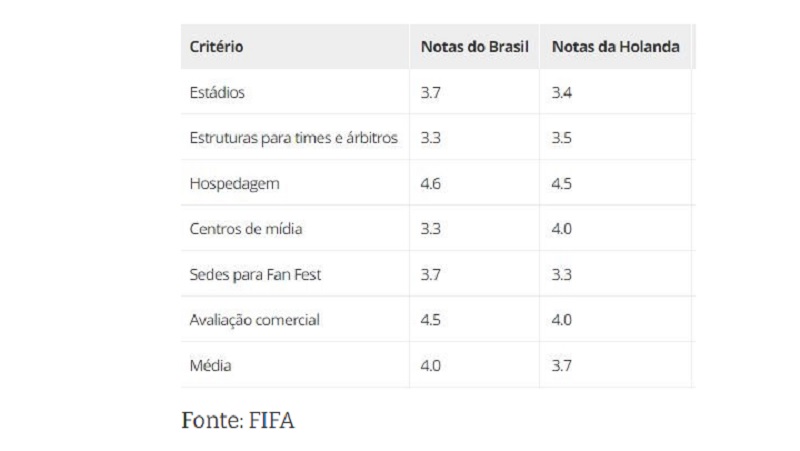
Task: Click the Média row label
Action: click(210, 366)
